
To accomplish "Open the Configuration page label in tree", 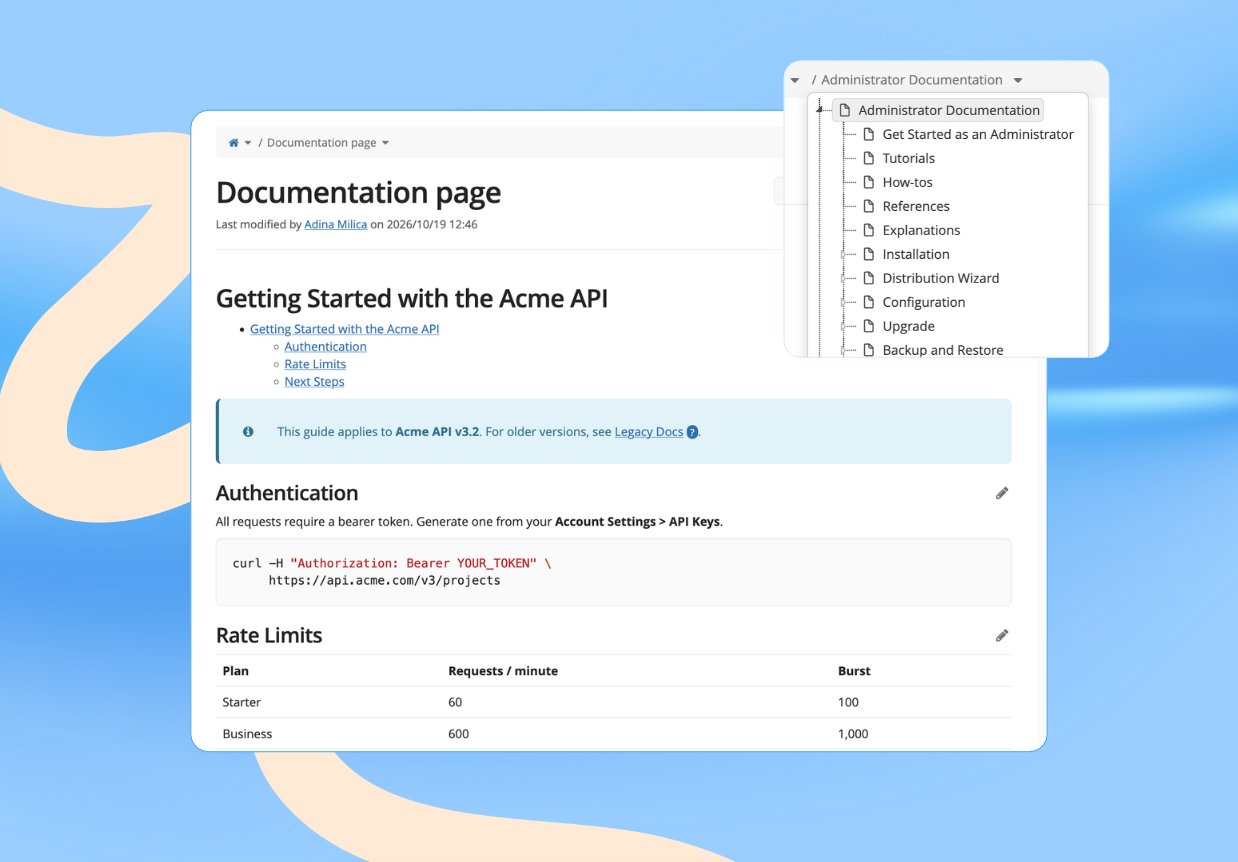I will click(924, 302).
